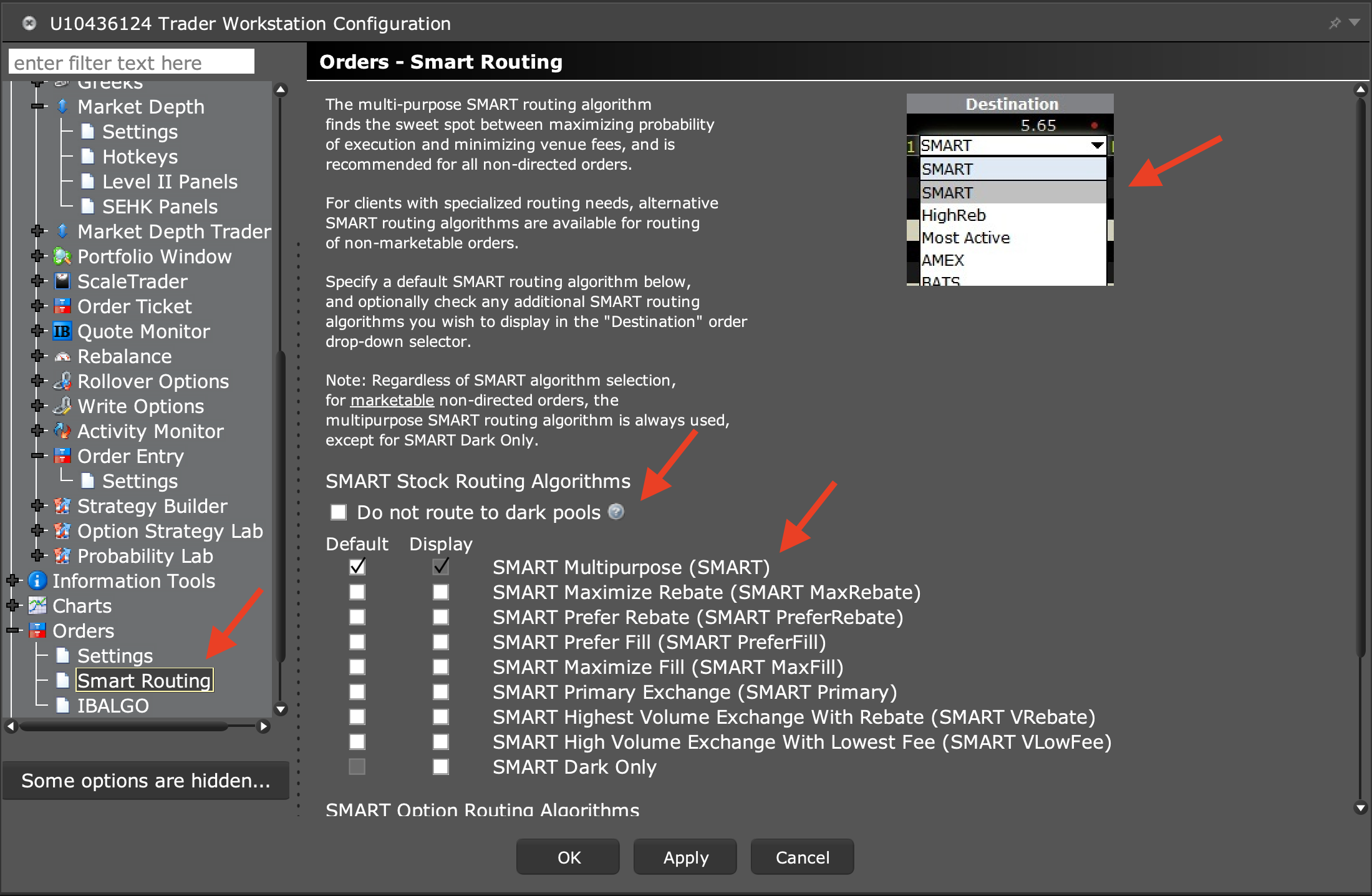1372x896 pixels.
Task: Click the Charts icon in tree
Action: (x=37, y=606)
